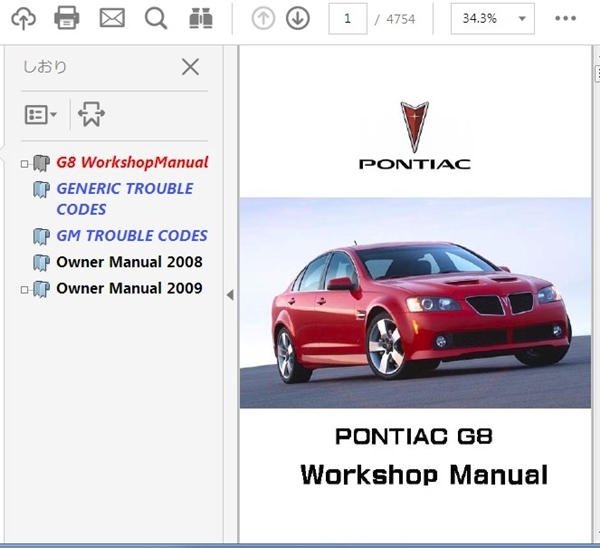The width and height of the screenshot is (600, 548).
Task: Click GENERIC TROUBLE CODES bookmark icon
Action: coord(41,189)
